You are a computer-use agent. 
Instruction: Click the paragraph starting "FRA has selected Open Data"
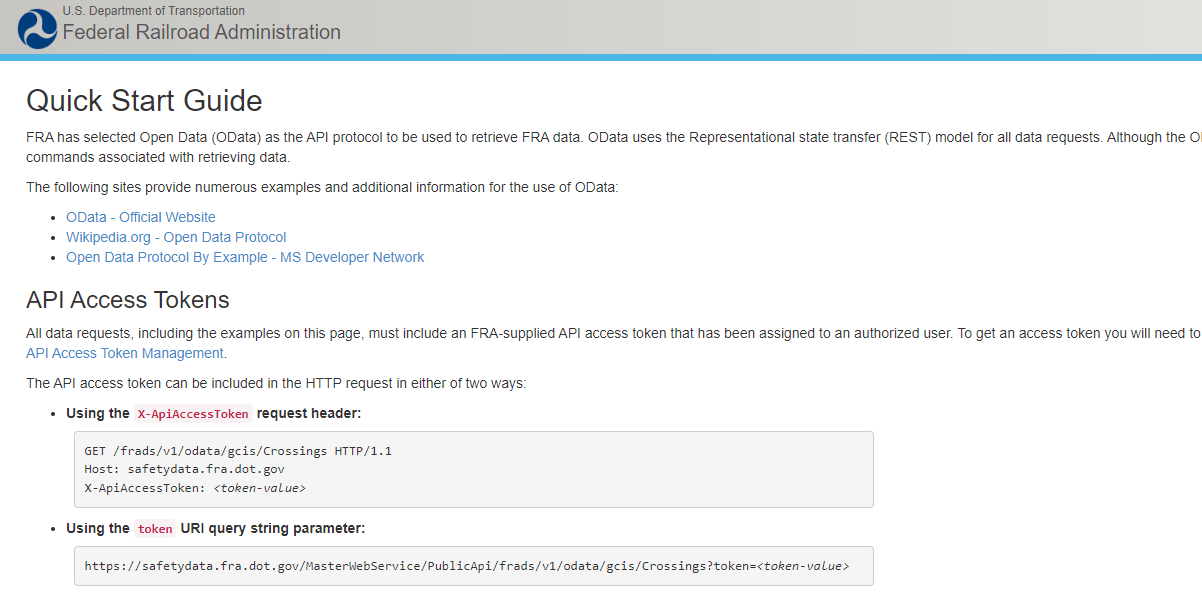click(600, 137)
